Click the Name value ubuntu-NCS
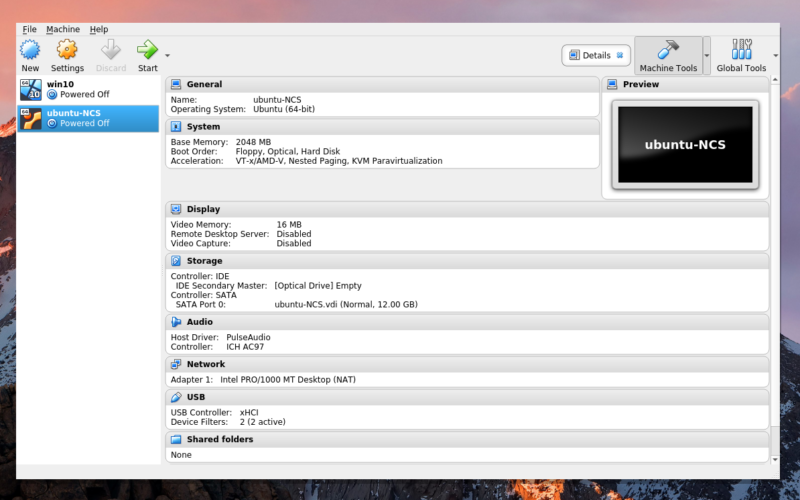This screenshot has height=500, width=800. pos(277,100)
